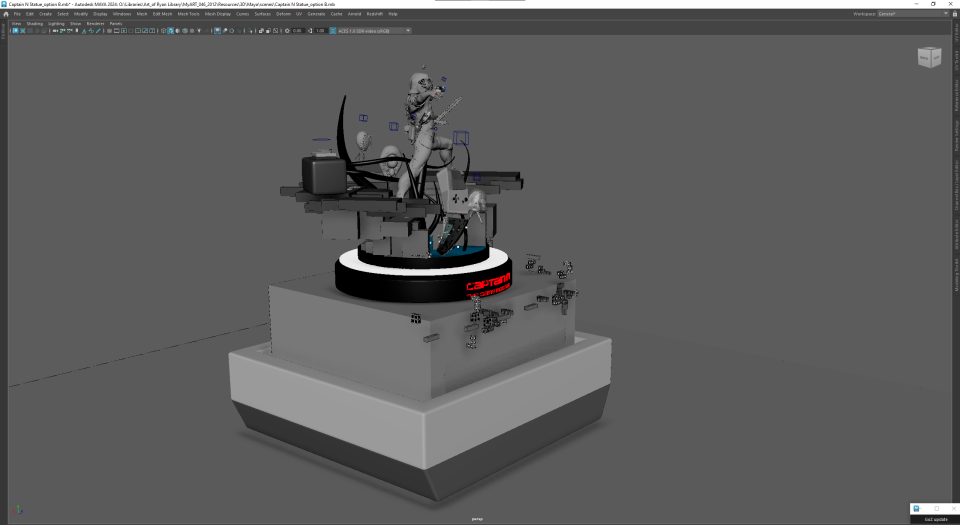Expand the Channel Box / Layer Editor tab
Image resolution: width=960 pixels, height=525 pixels.
tap(956, 185)
